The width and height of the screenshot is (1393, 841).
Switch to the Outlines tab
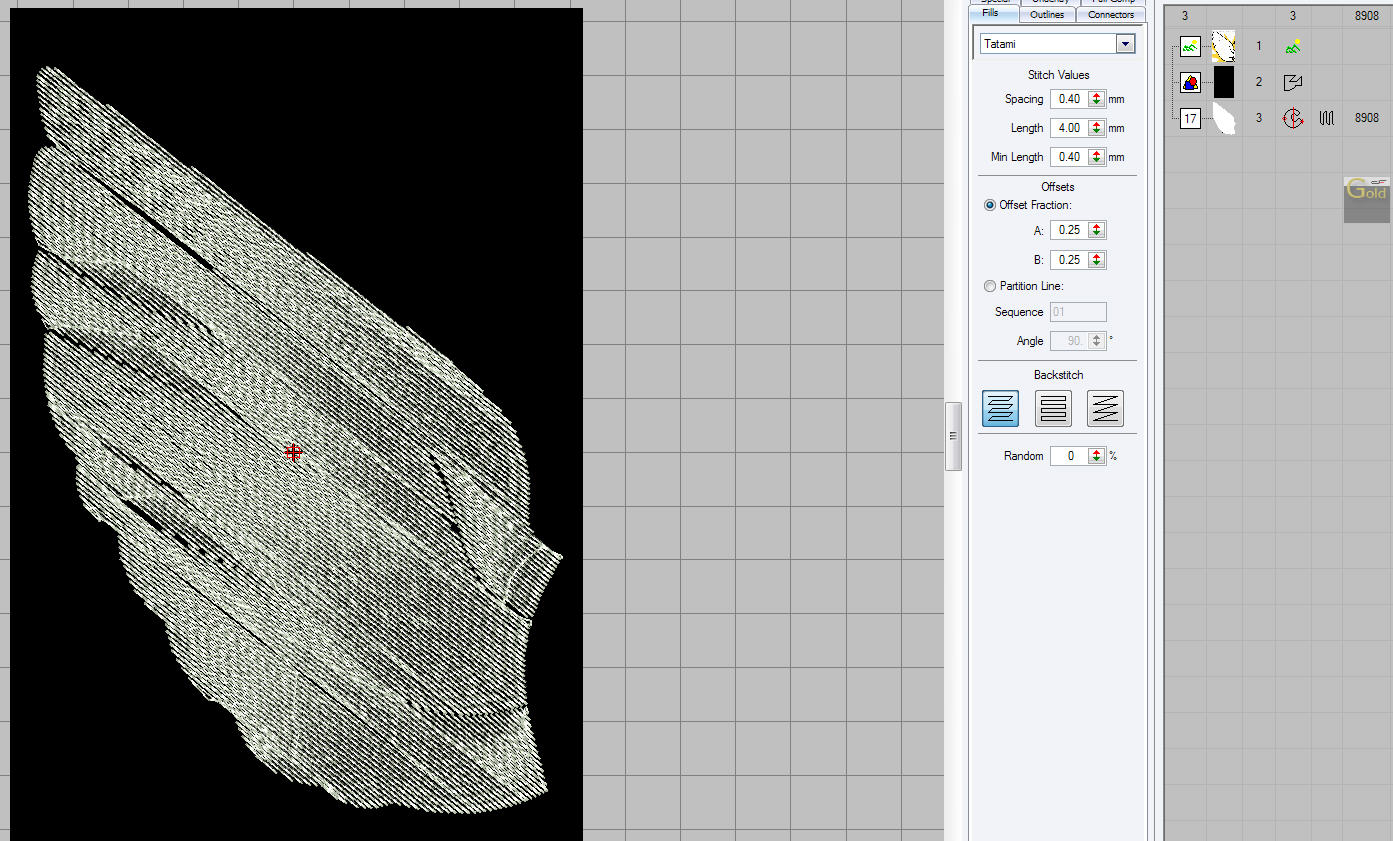pyautogui.click(x=1046, y=15)
